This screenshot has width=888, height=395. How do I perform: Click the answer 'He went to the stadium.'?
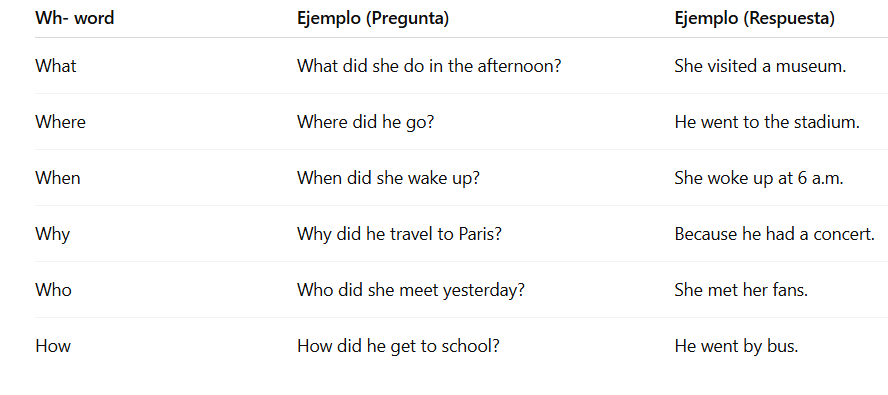(767, 122)
